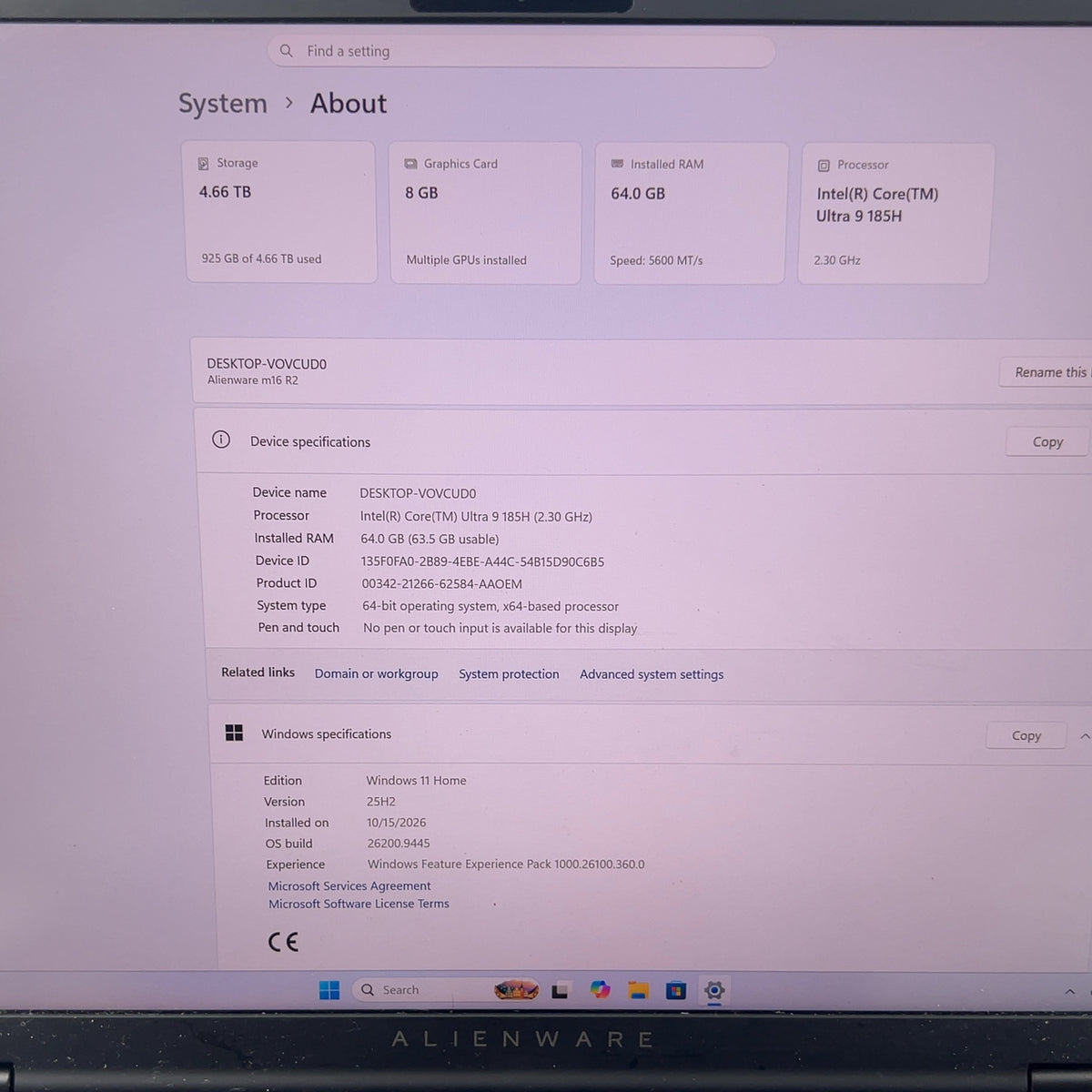
Task: Click the Graphics Card icon
Action: tap(410, 164)
